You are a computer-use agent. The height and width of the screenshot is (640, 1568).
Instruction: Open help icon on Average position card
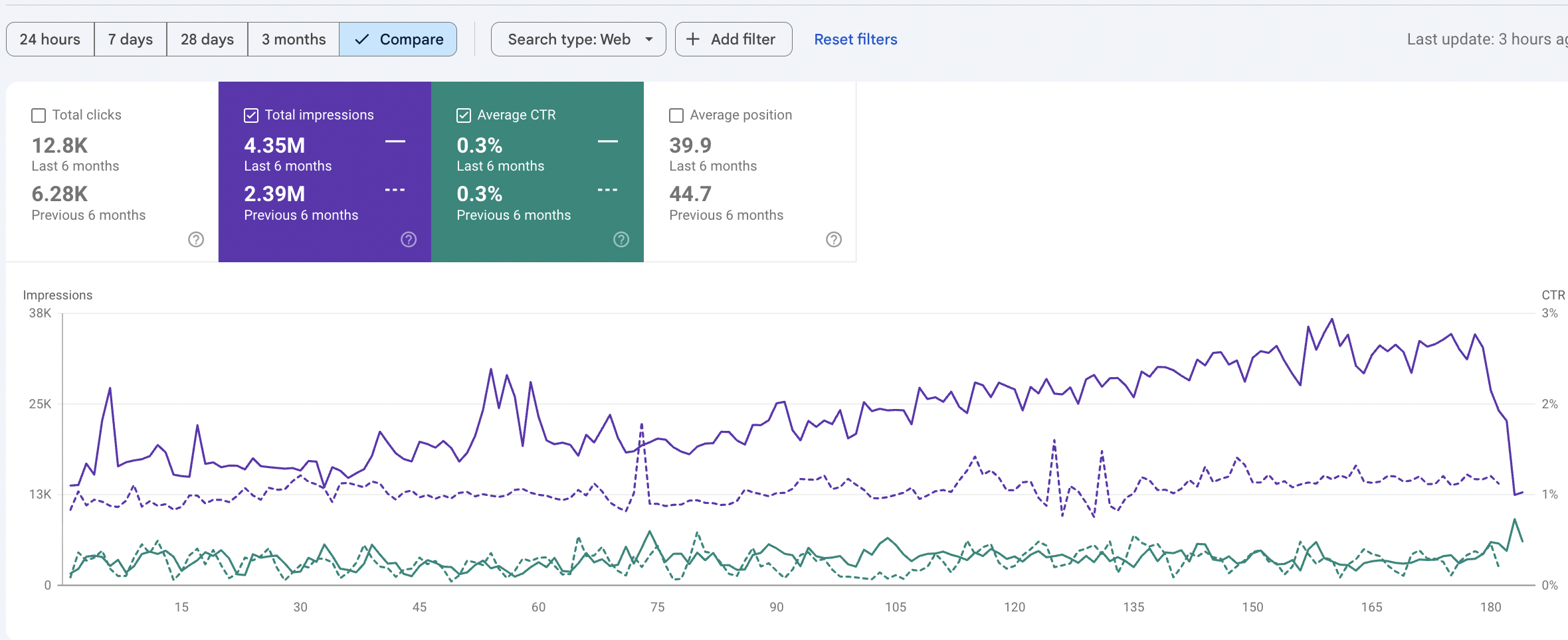coord(834,240)
